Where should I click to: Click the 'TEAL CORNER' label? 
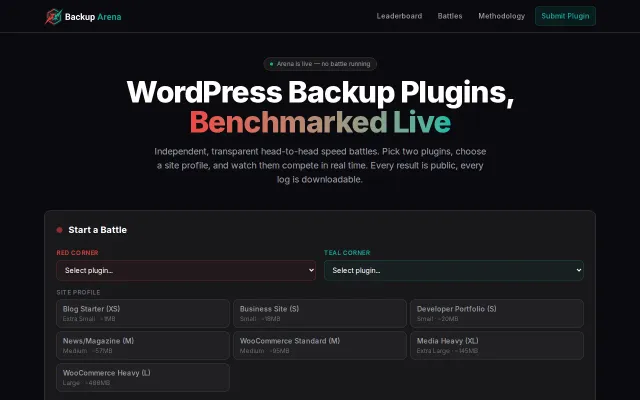click(x=347, y=253)
